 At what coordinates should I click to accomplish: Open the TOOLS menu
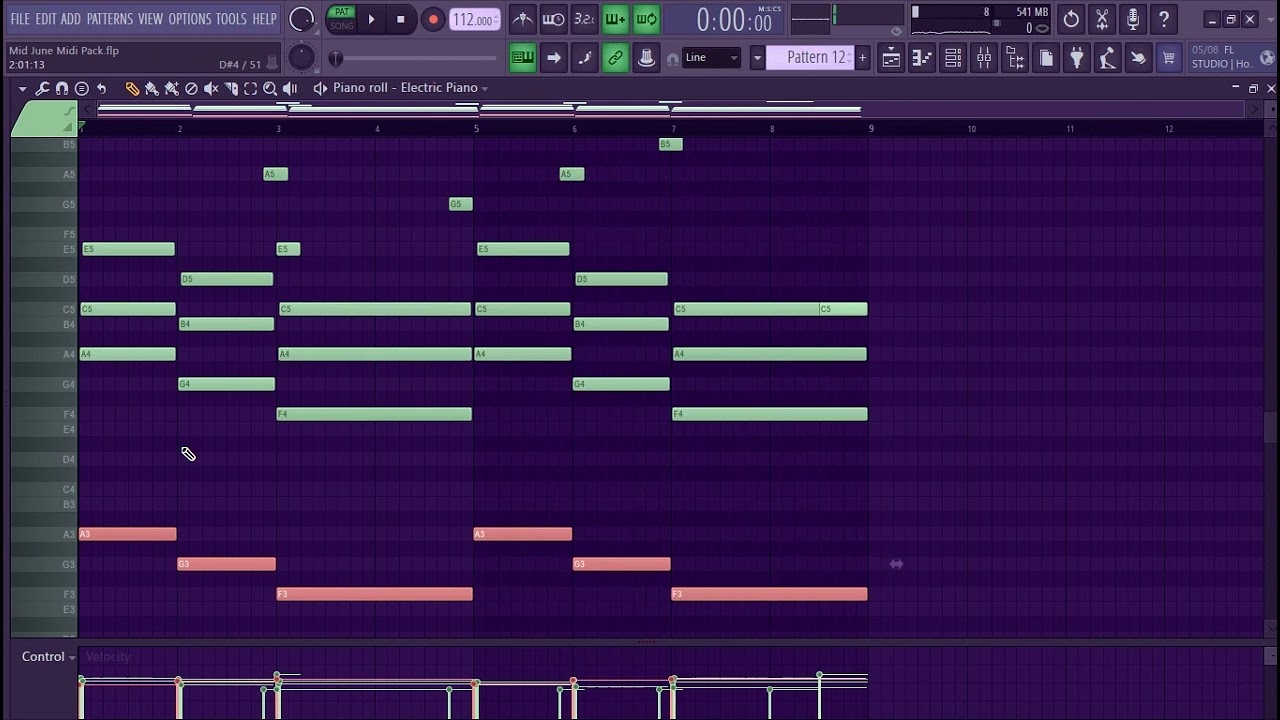tap(231, 19)
